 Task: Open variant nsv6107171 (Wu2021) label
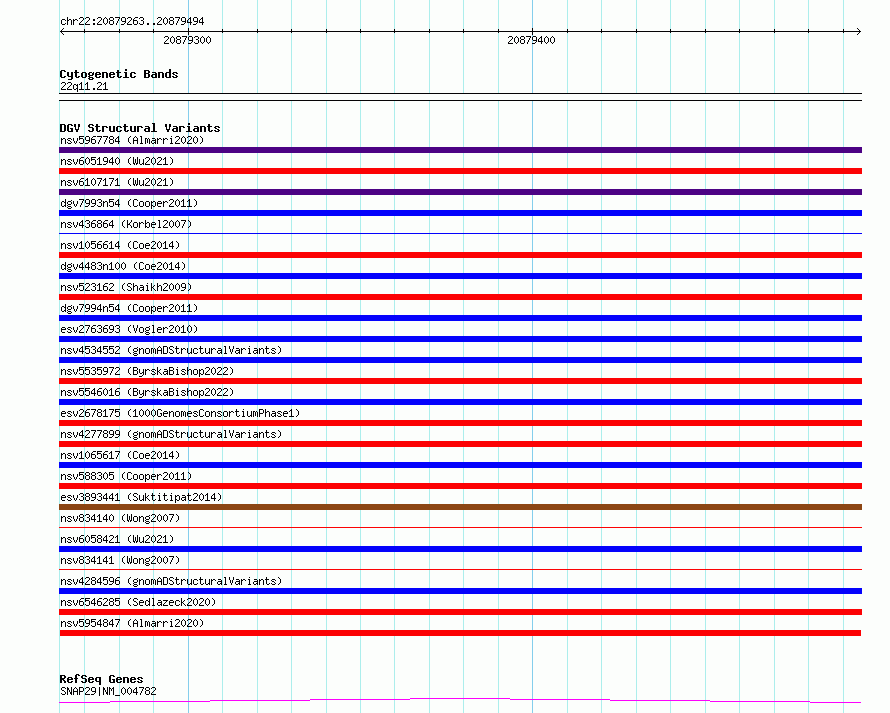[x=117, y=182]
